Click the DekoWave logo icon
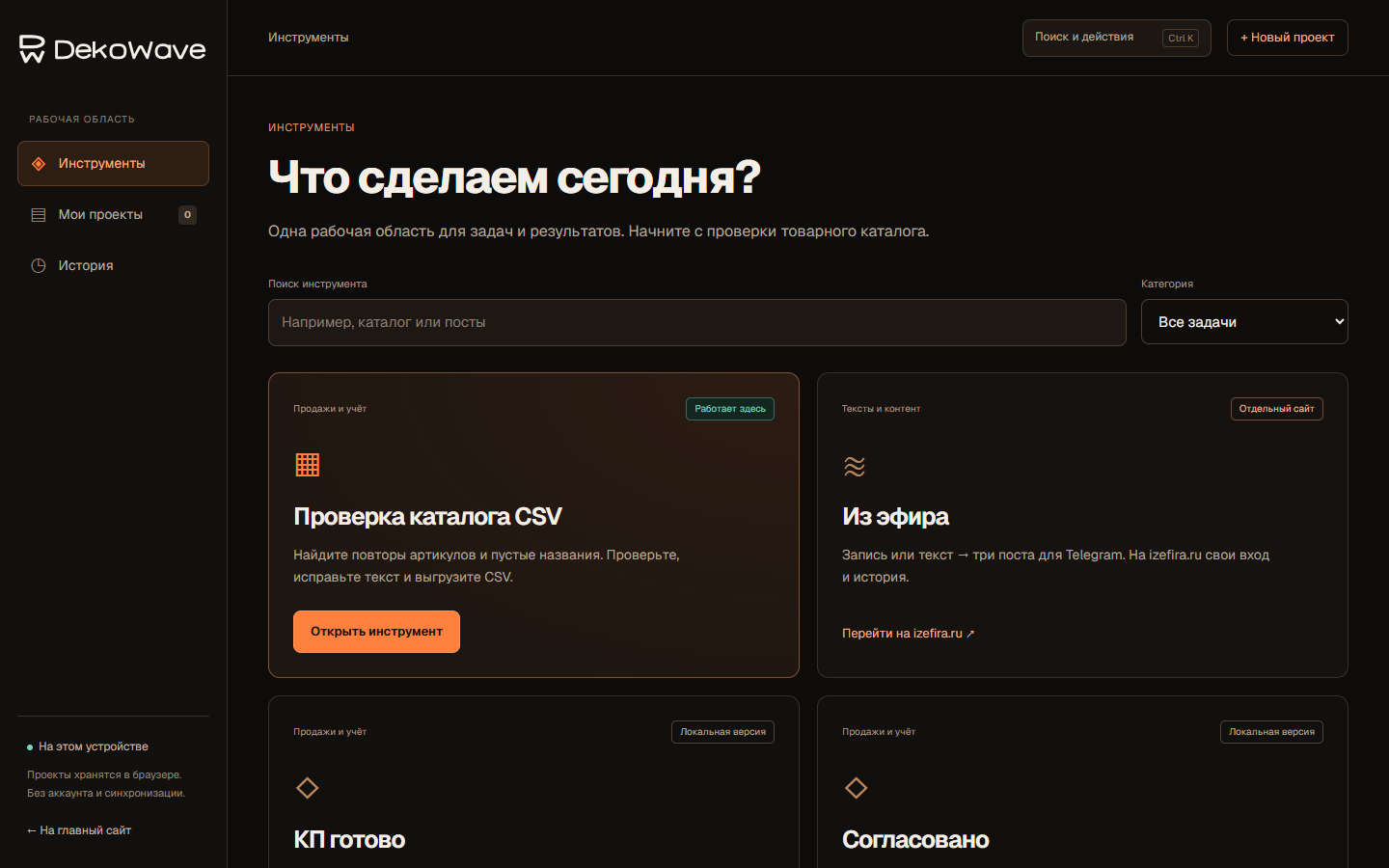This screenshot has width=1389, height=868. [32, 49]
